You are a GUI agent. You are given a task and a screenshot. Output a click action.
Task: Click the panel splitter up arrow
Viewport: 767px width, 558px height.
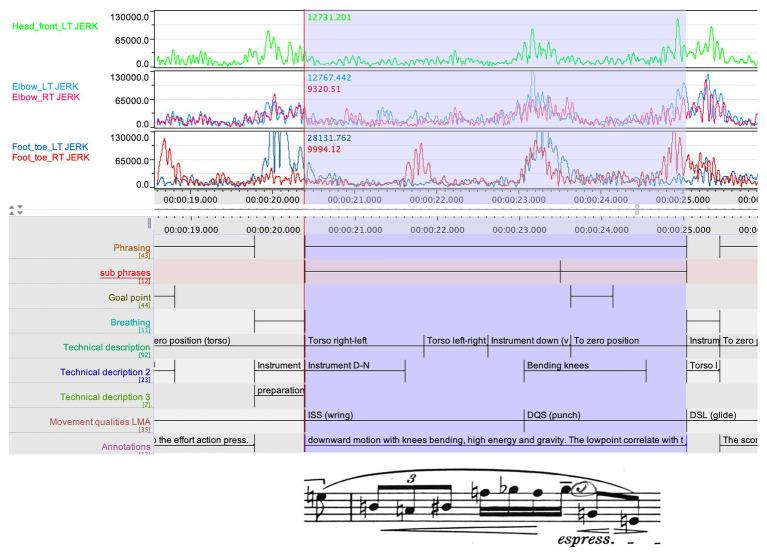(12, 209)
